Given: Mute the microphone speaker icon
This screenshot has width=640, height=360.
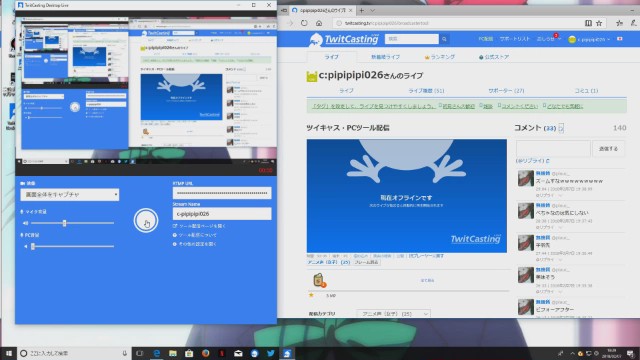Looking at the screenshot, I should pos(25,223).
